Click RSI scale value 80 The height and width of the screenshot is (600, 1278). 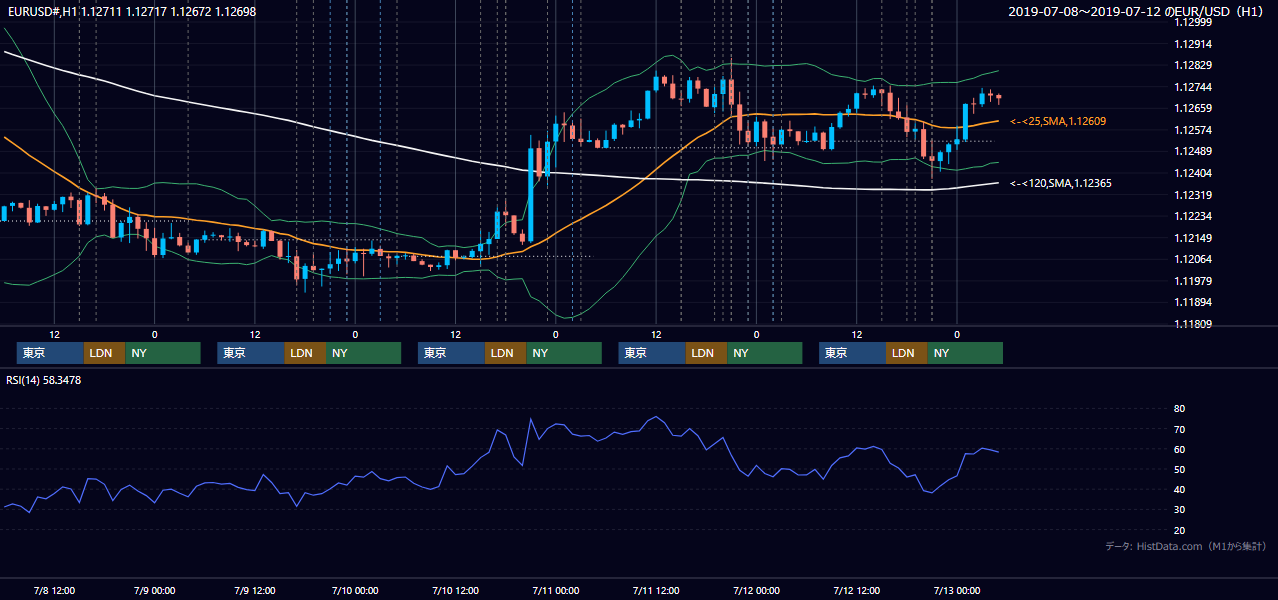1179,409
